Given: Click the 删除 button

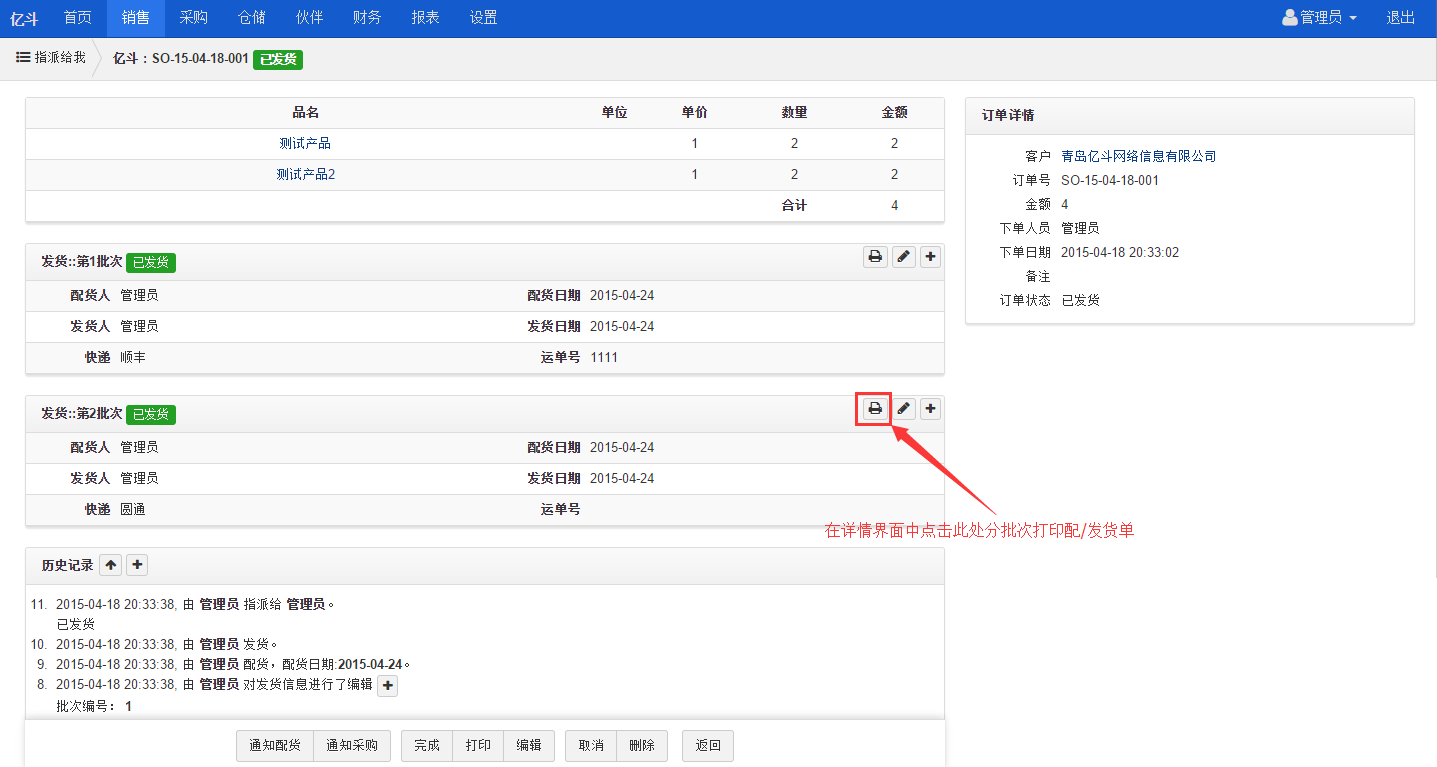Looking at the screenshot, I should 642,746.
